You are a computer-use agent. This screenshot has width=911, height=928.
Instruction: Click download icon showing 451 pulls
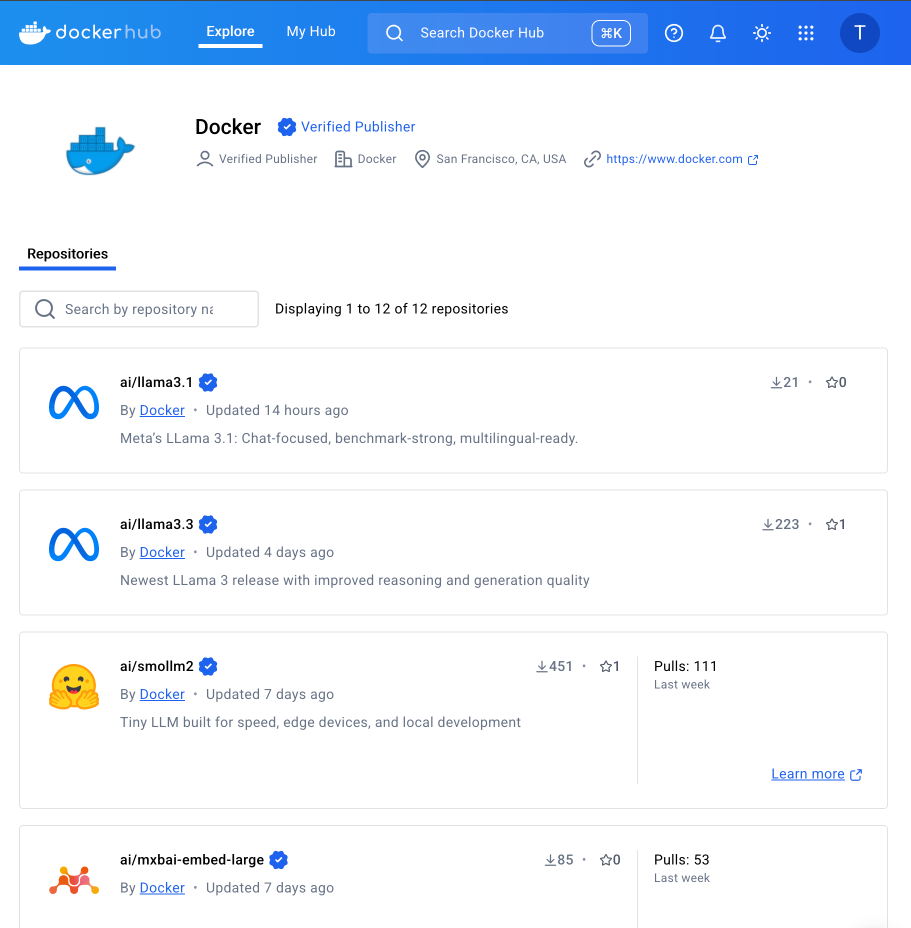coord(542,667)
